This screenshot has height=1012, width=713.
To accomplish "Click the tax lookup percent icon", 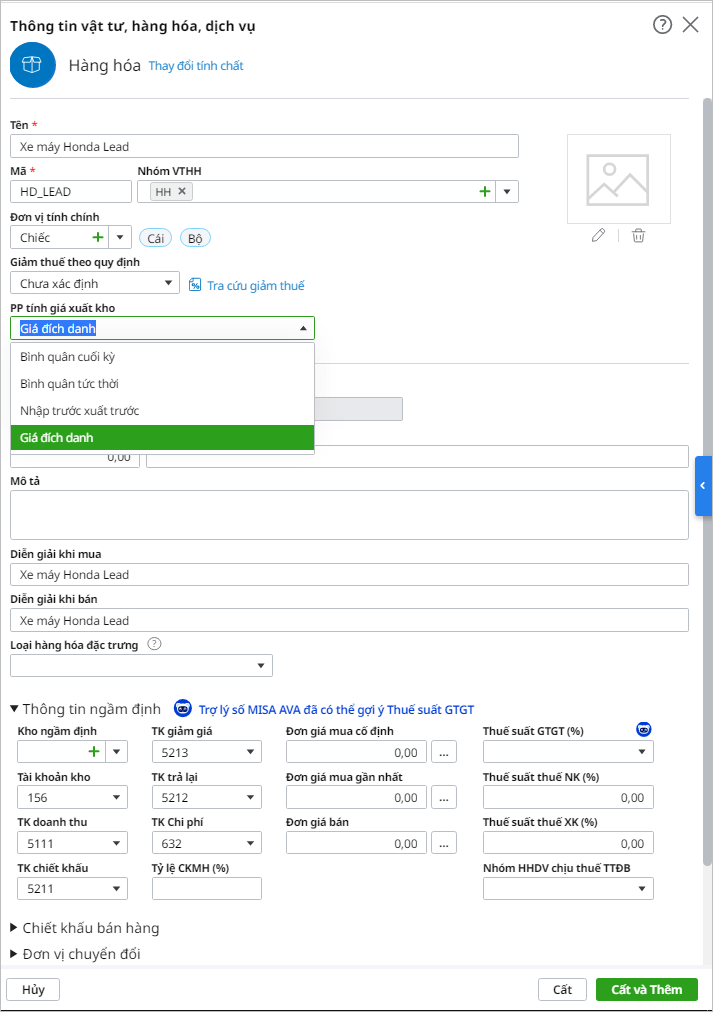I will coord(195,285).
